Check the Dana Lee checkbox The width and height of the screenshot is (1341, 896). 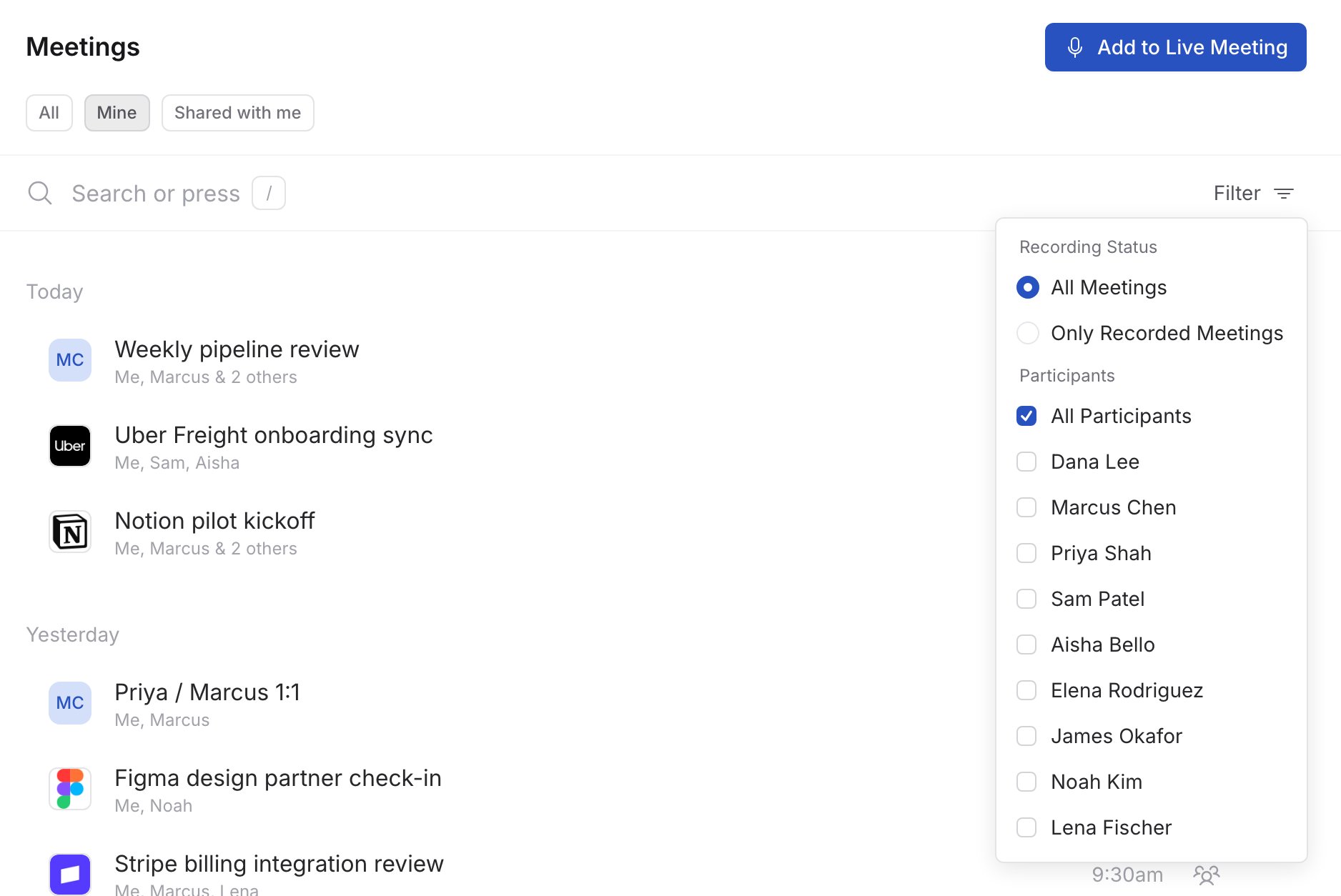pos(1026,462)
